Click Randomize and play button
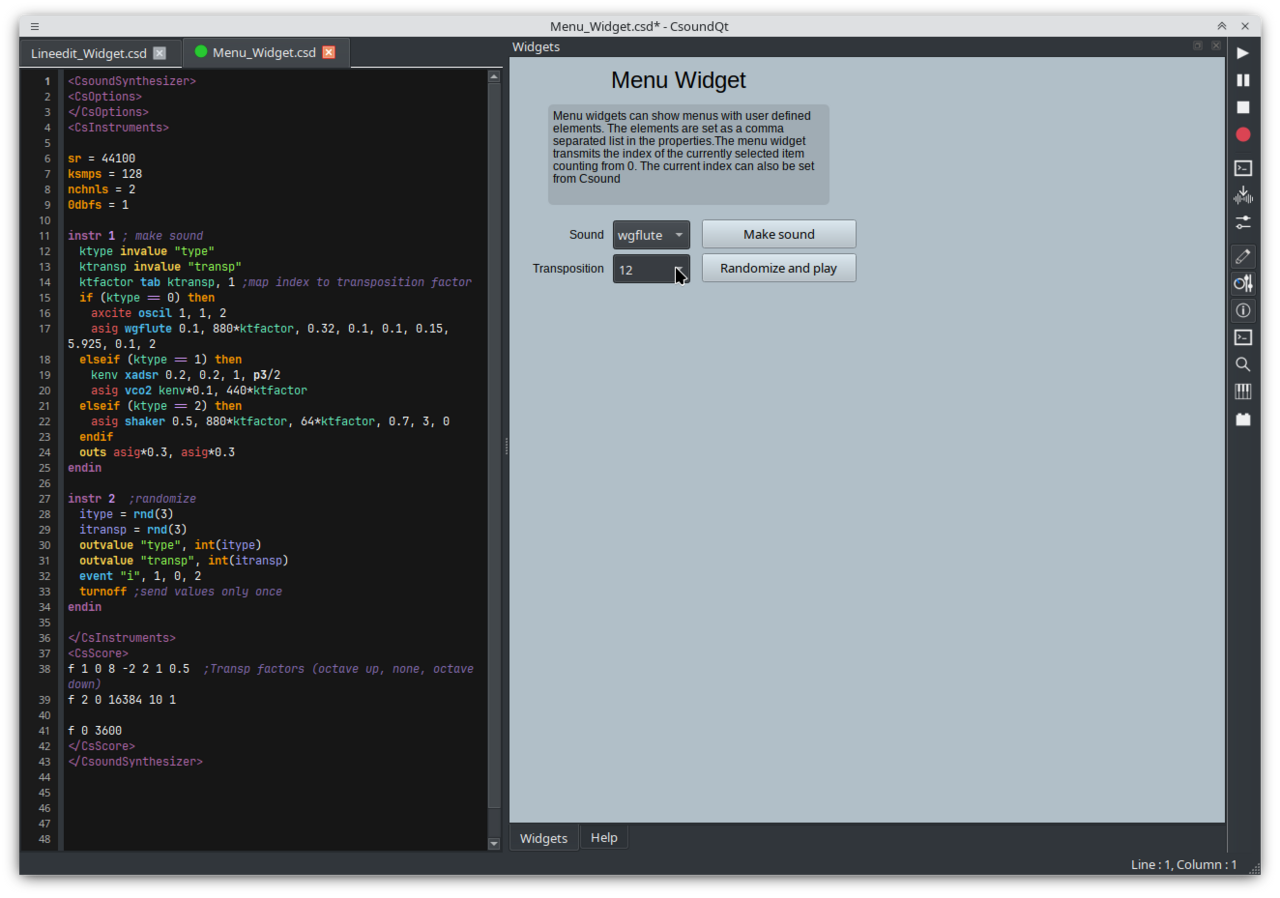The width and height of the screenshot is (1280, 898). coord(779,268)
